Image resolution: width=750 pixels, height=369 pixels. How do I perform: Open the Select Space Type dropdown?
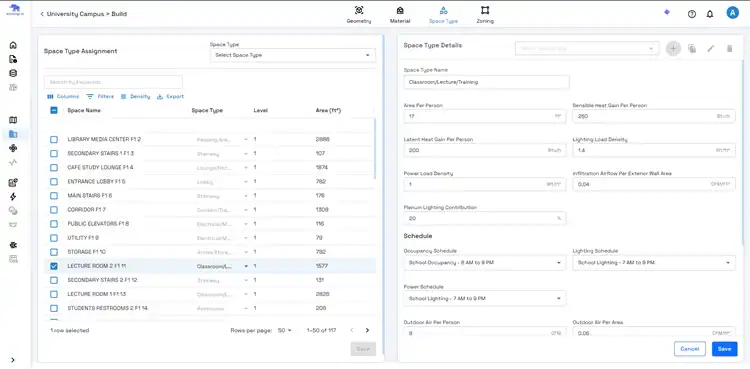(x=293, y=55)
